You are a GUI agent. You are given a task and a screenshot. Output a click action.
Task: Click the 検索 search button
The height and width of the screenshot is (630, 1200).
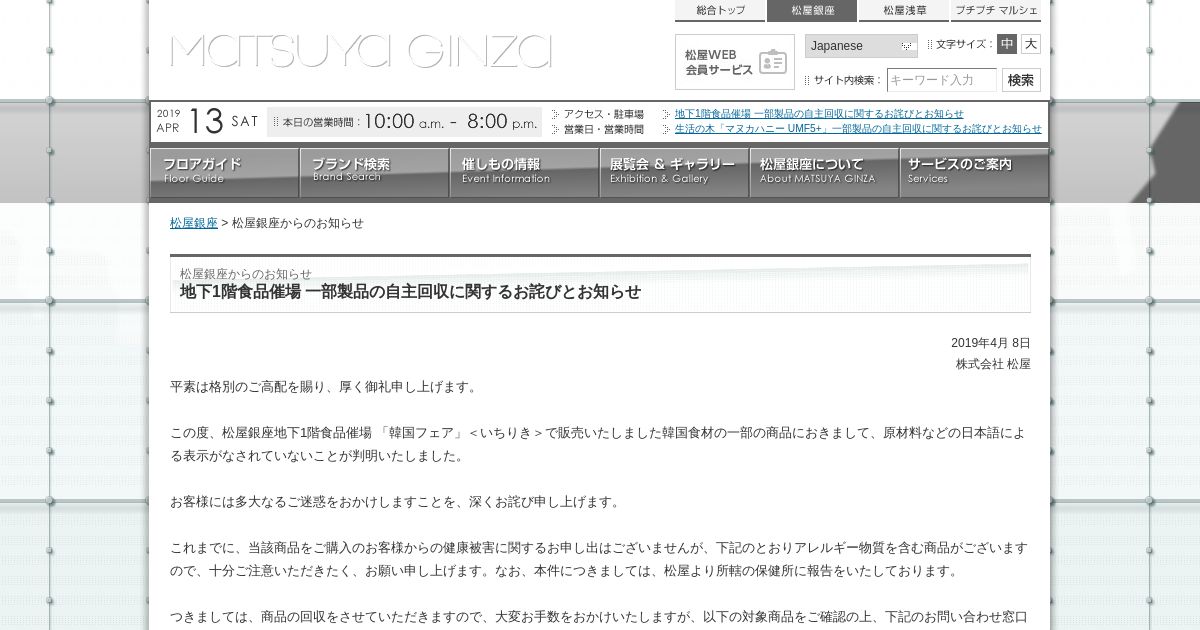click(x=1021, y=80)
